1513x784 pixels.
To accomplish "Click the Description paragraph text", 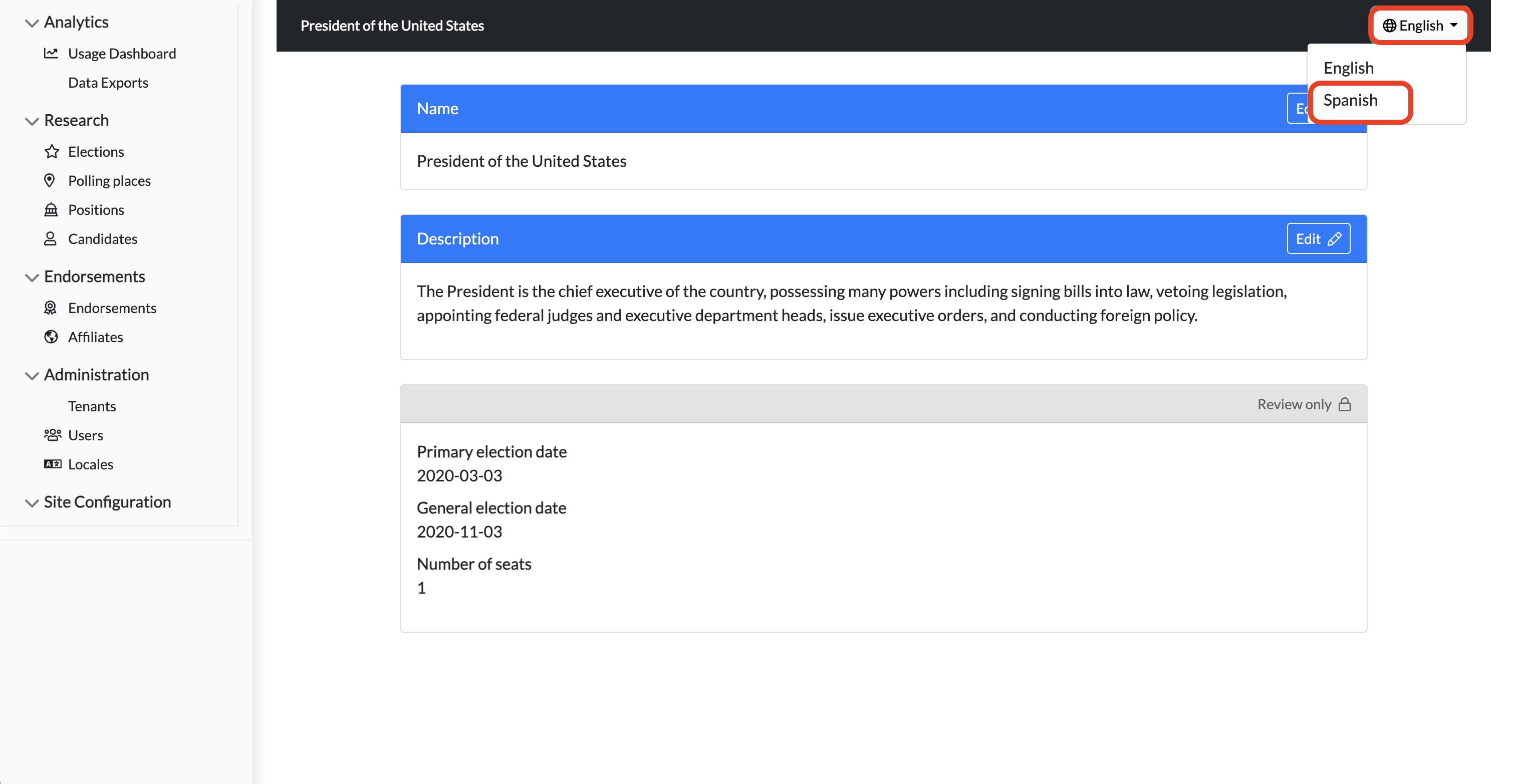I will (x=852, y=303).
